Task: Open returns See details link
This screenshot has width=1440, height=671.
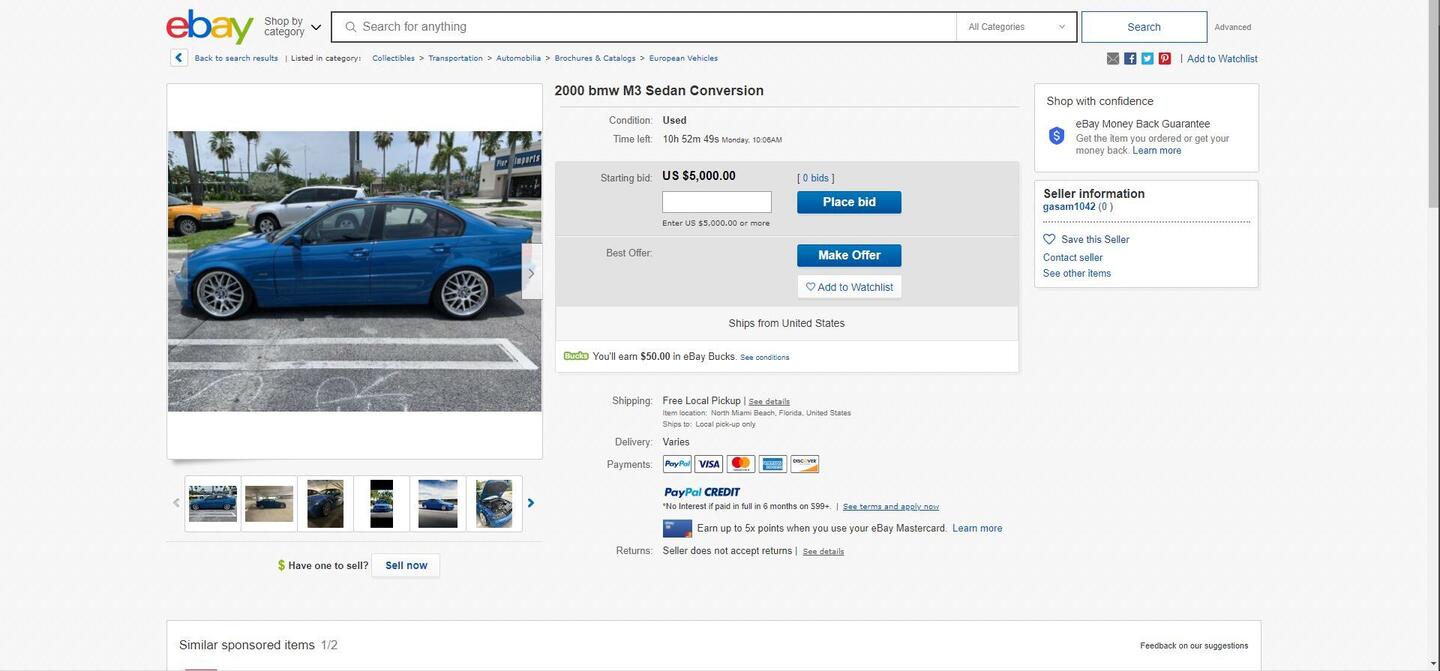Action: click(x=823, y=552)
